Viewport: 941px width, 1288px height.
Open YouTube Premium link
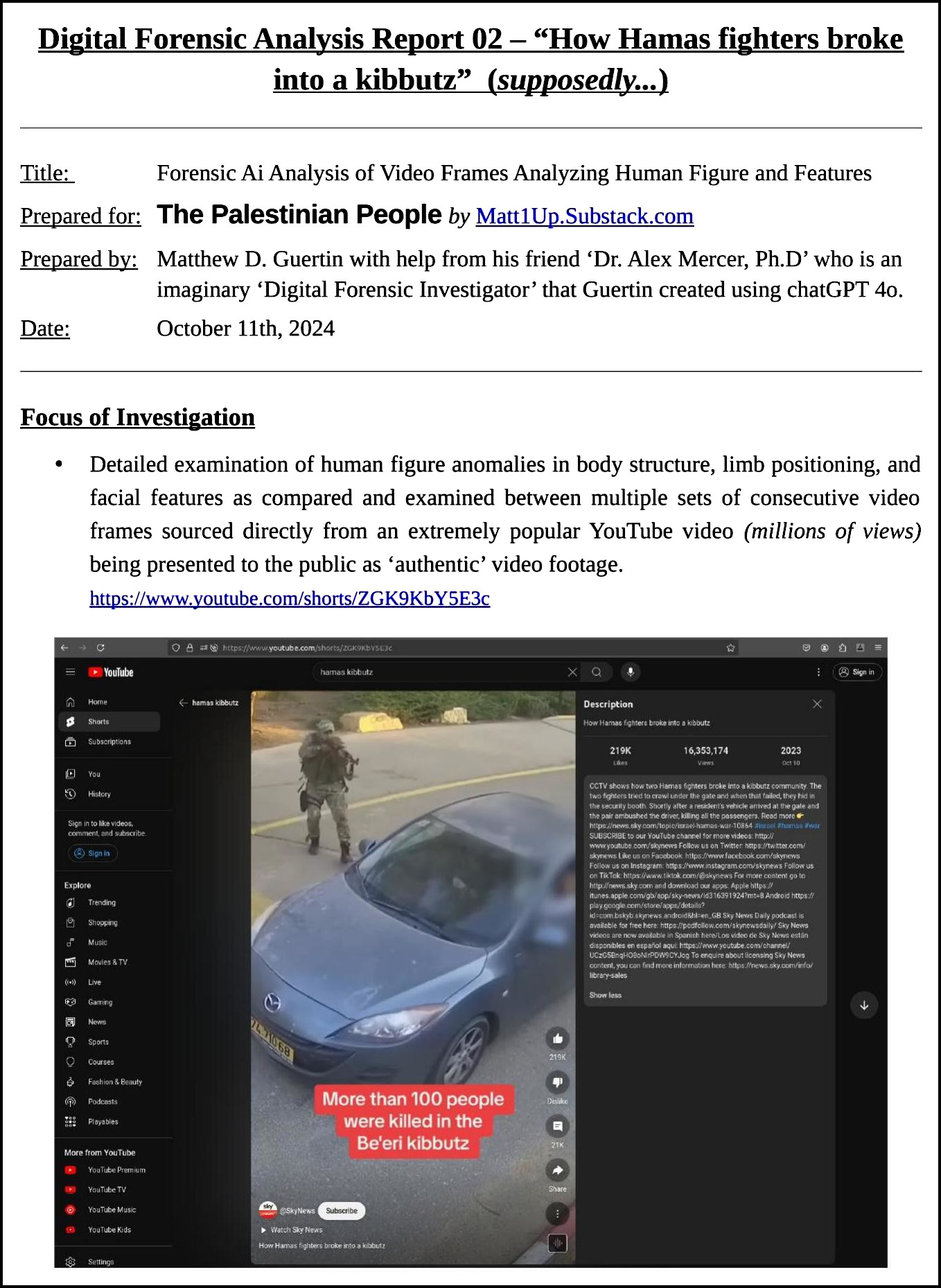[x=109, y=1170]
